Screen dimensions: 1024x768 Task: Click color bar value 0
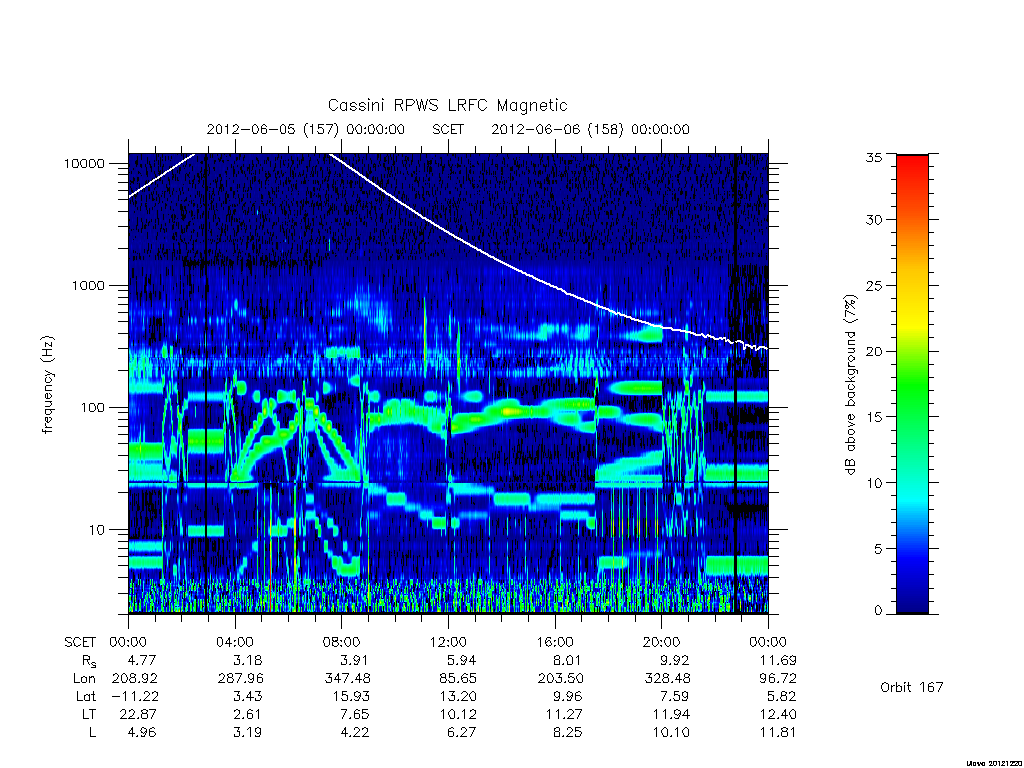[x=878, y=611]
